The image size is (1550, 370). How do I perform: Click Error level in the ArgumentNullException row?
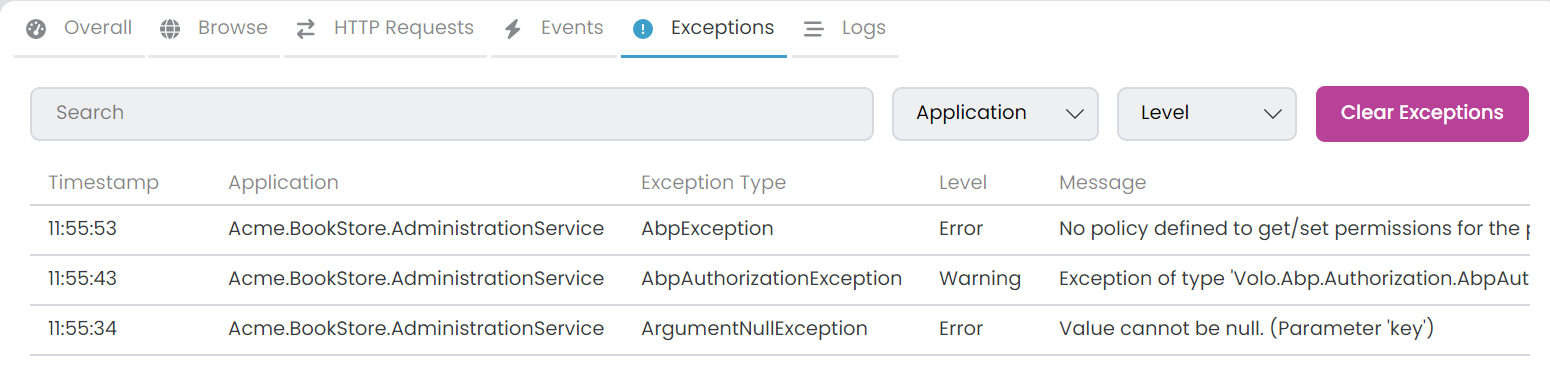[961, 329]
